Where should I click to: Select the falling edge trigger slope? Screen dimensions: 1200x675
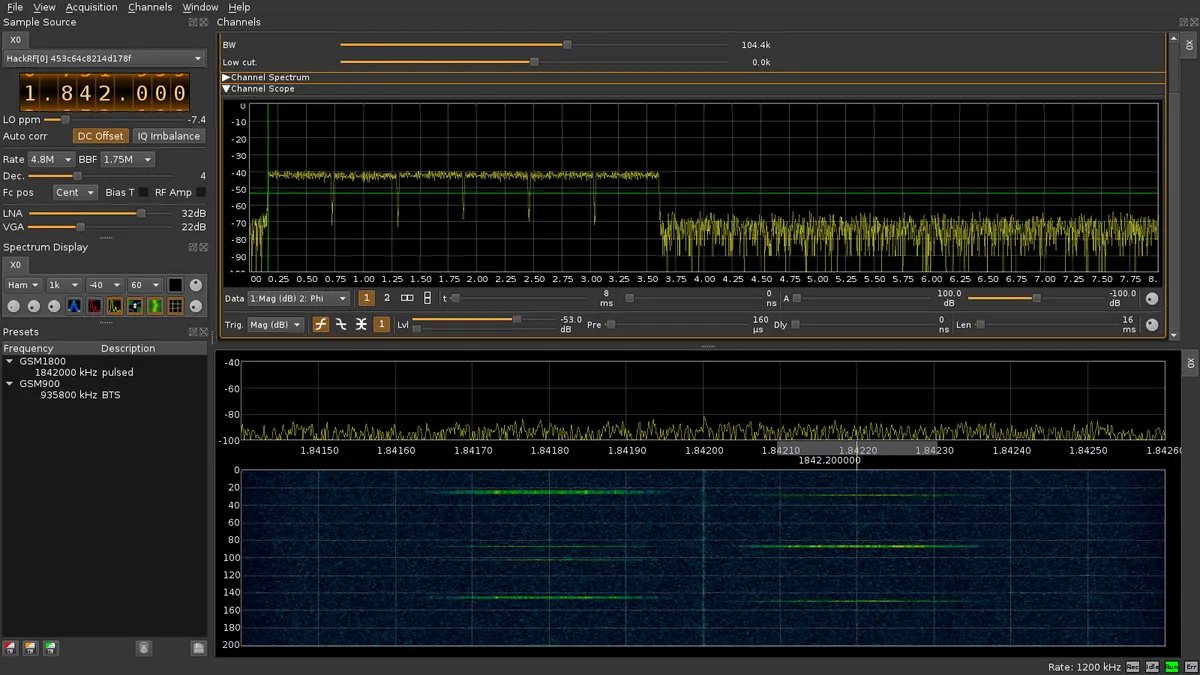pos(341,324)
